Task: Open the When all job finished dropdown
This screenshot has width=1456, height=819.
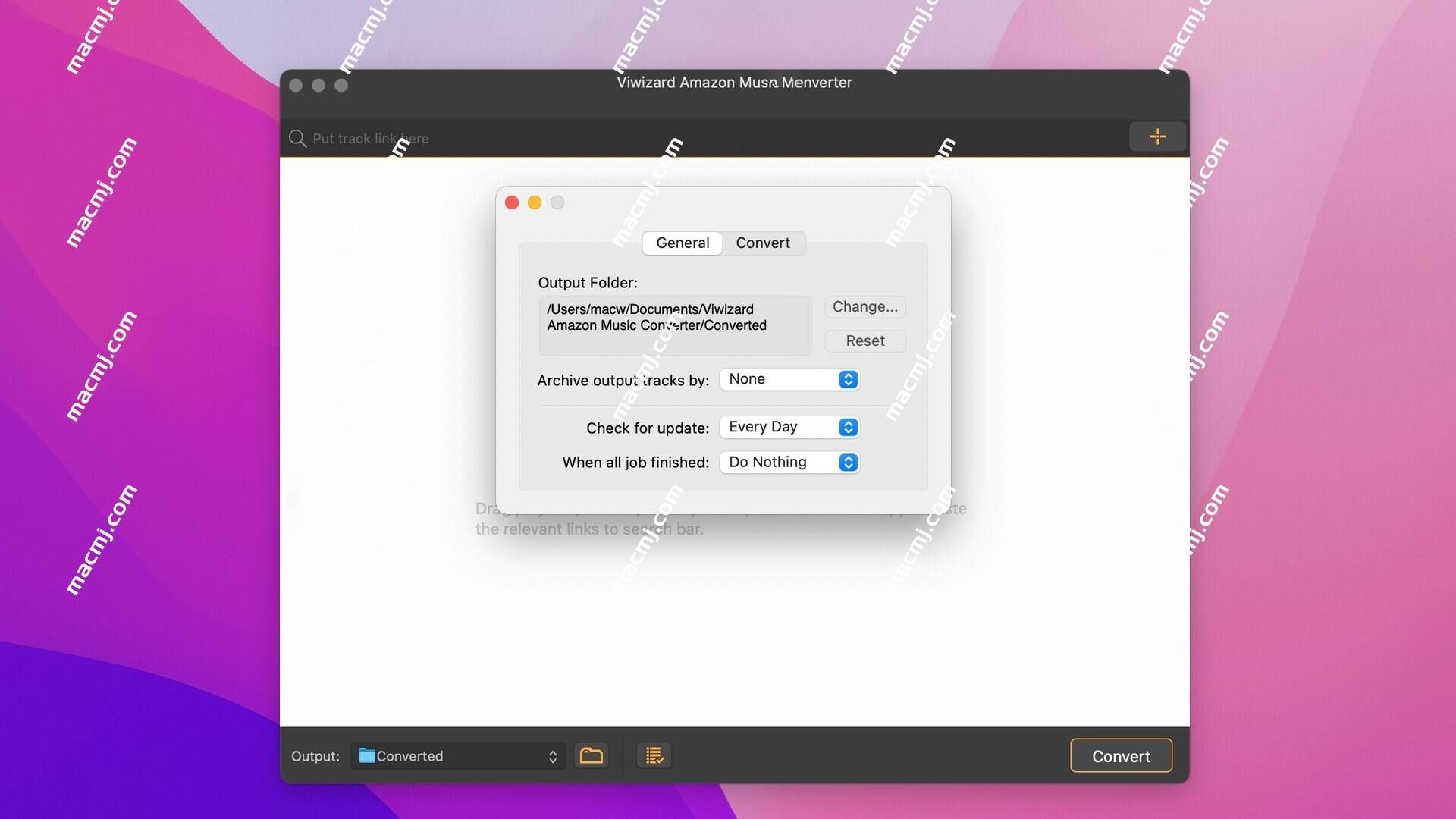Action: point(789,462)
